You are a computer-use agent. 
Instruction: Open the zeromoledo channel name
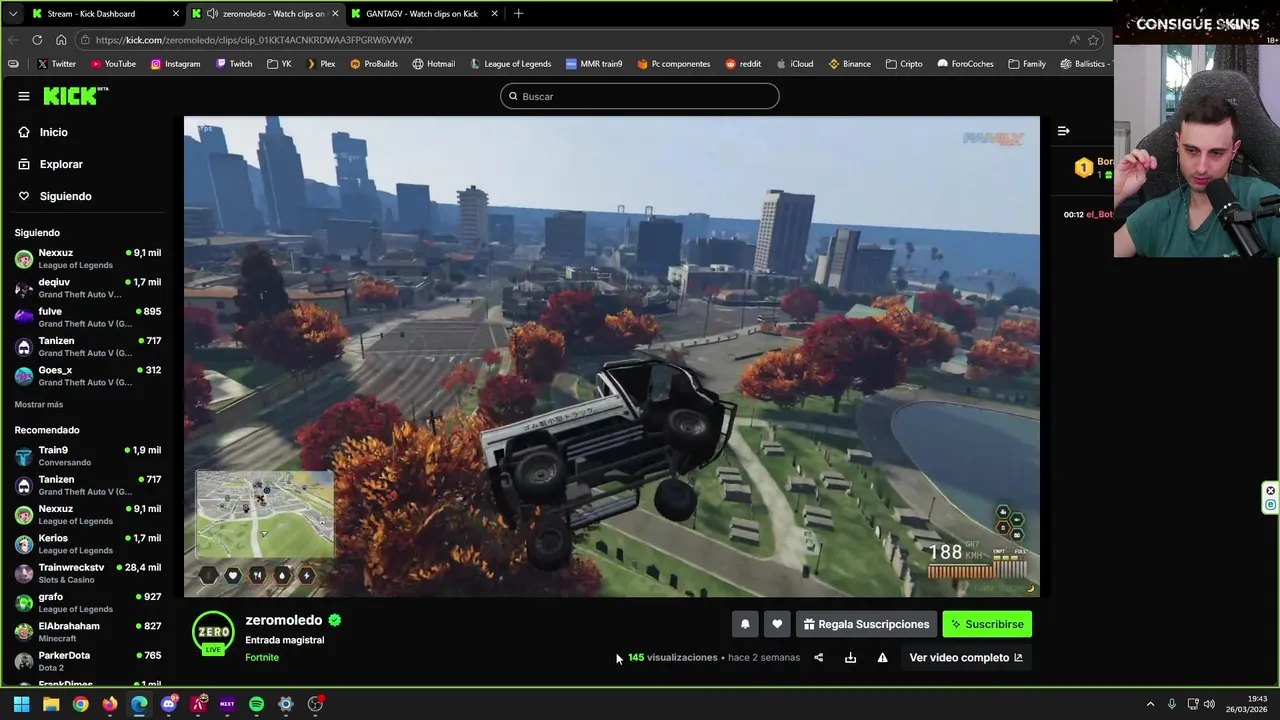point(284,620)
